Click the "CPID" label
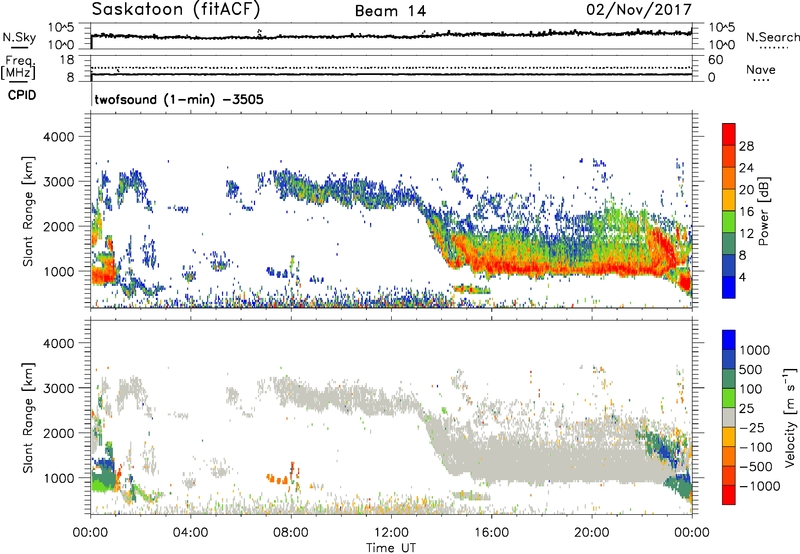800x554 pixels. tap(22, 95)
